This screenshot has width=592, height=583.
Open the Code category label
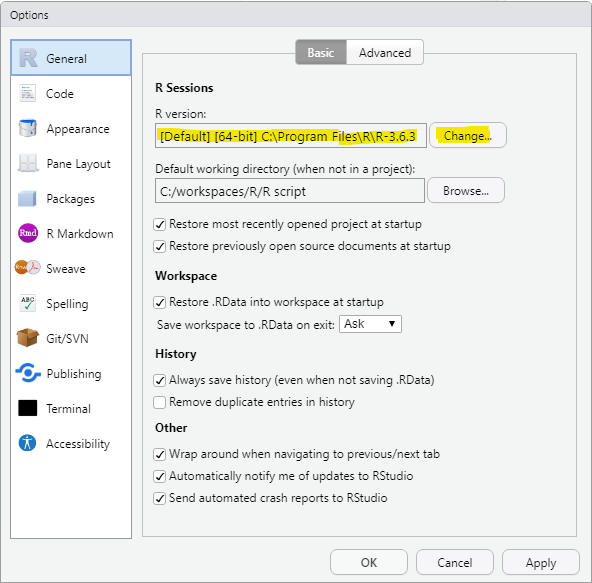pyautogui.click(x=60, y=94)
